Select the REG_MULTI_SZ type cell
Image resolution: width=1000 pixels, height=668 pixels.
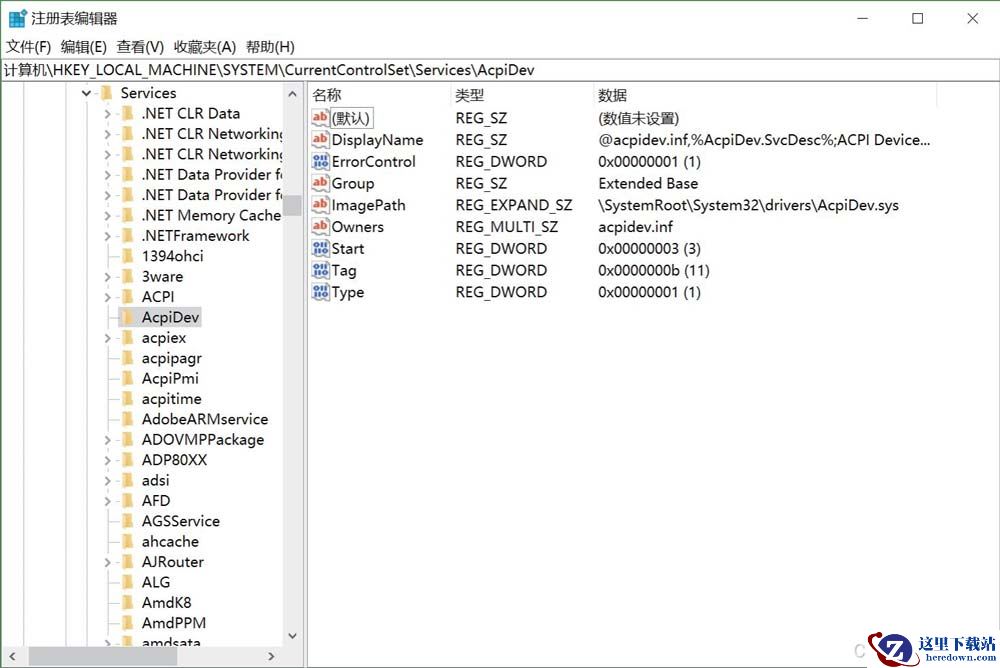[507, 227]
